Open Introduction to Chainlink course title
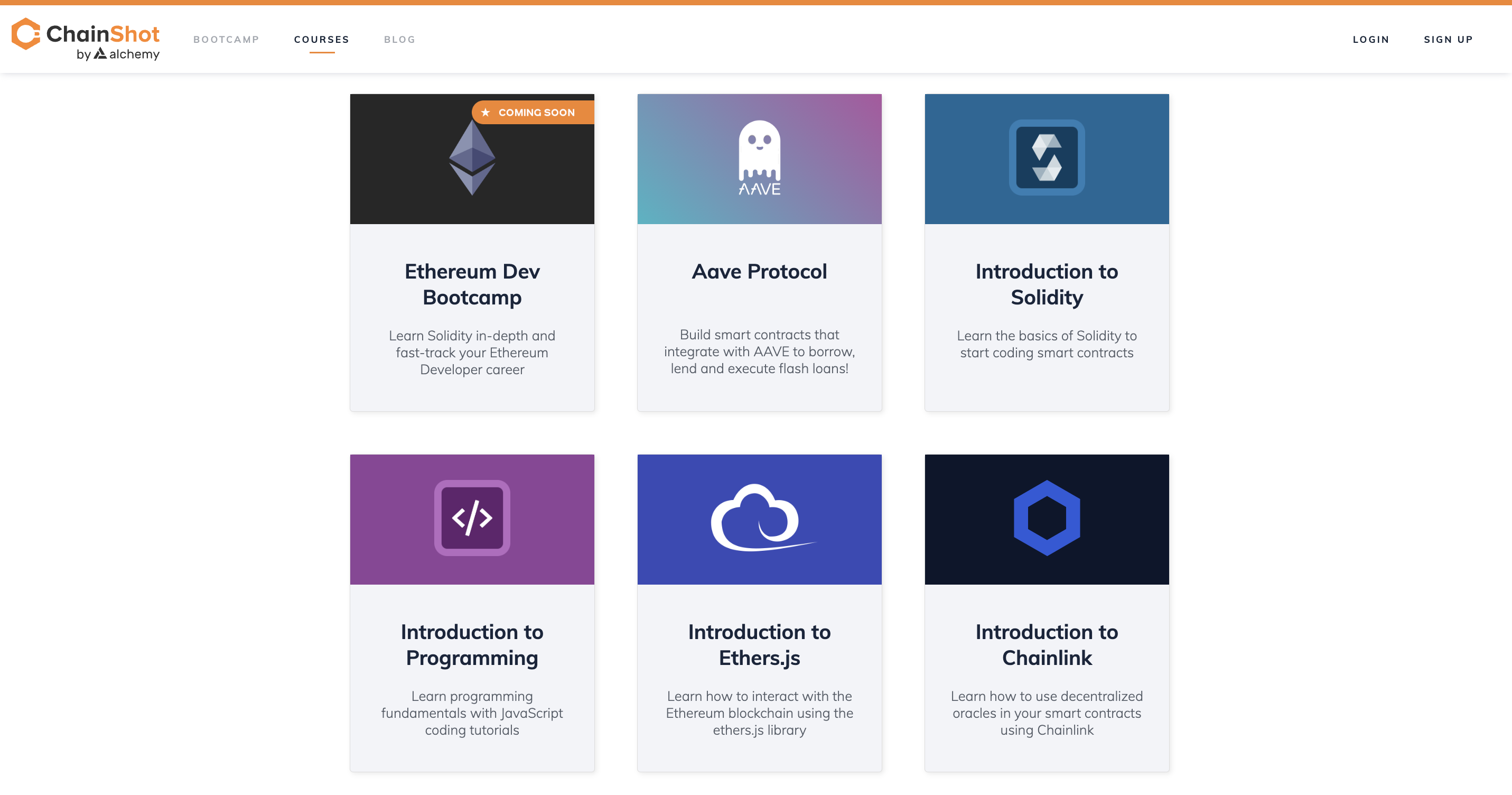This screenshot has width=1512, height=795. 1047,645
